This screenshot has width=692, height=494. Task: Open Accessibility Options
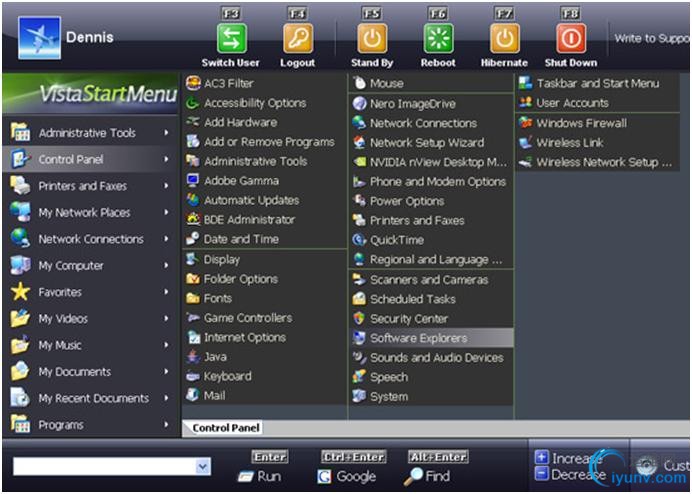[265, 103]
